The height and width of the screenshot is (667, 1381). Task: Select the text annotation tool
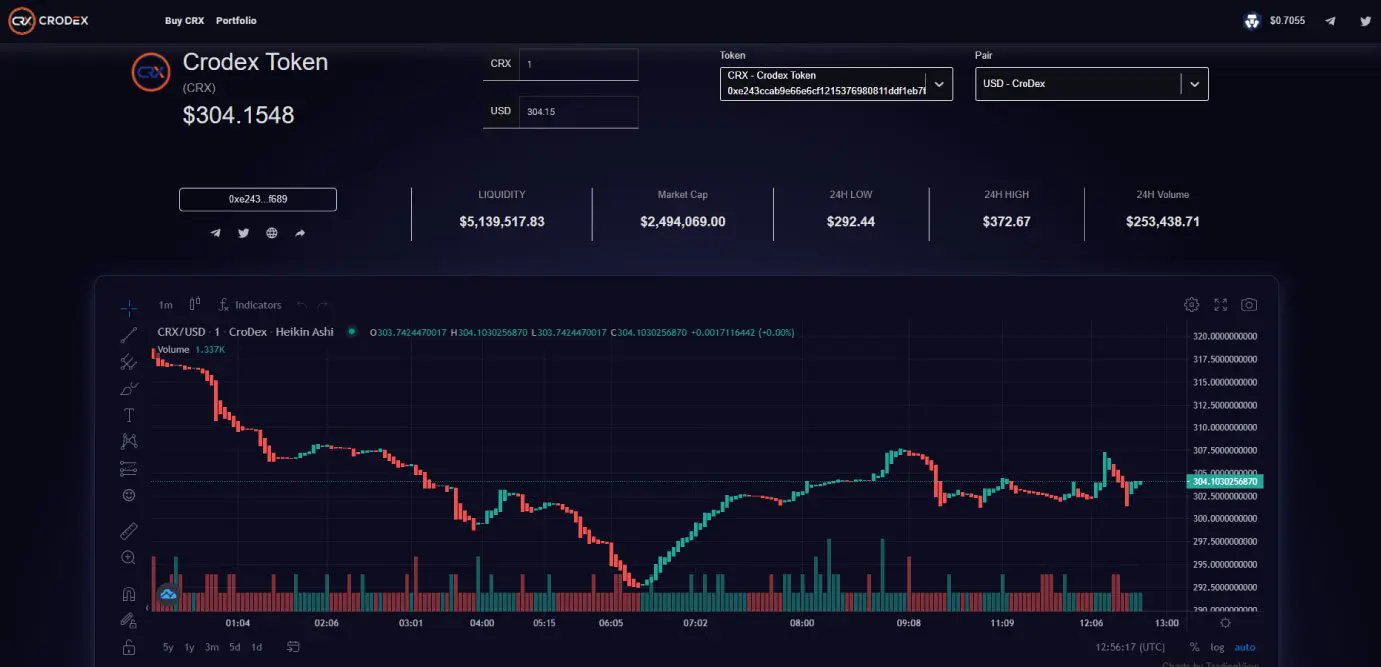coord(128,415)
